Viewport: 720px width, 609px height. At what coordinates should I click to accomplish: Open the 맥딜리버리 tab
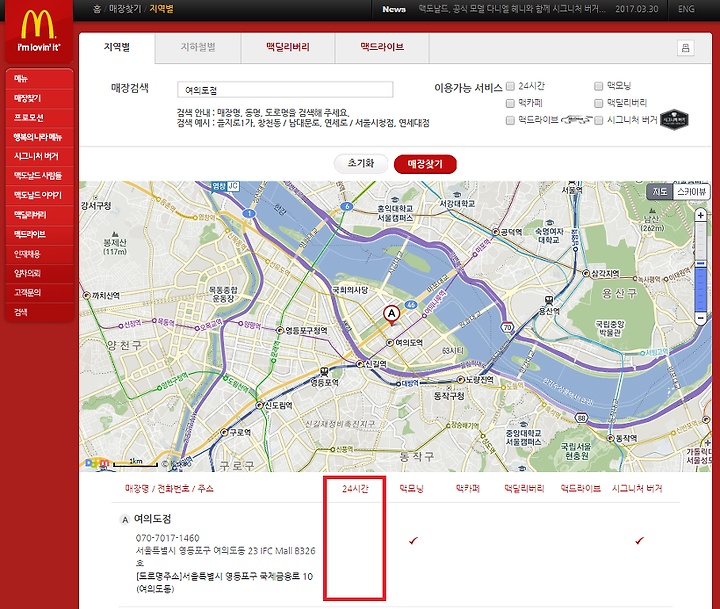288,47
